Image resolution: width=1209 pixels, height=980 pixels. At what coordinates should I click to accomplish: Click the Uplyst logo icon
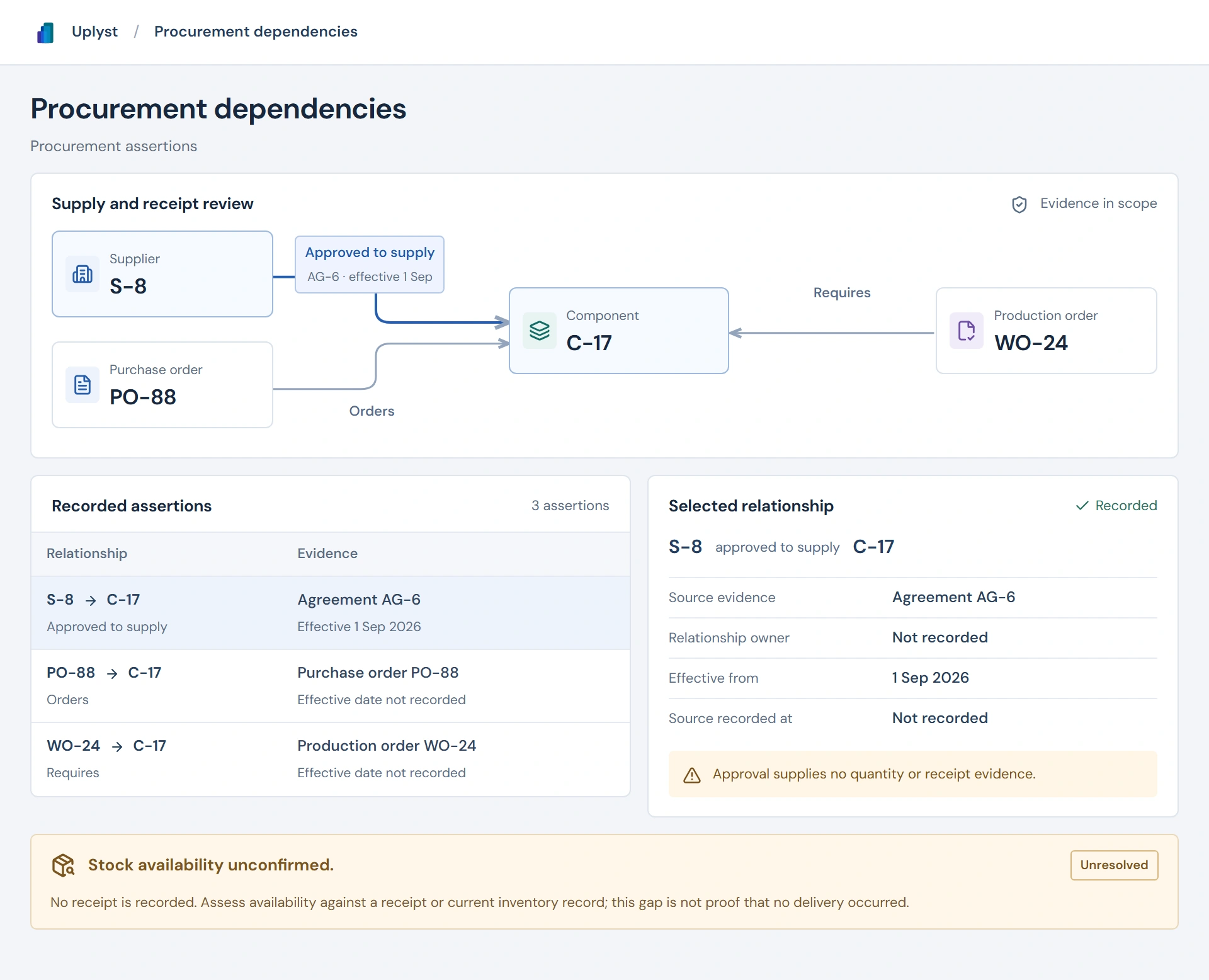point(45,32)
